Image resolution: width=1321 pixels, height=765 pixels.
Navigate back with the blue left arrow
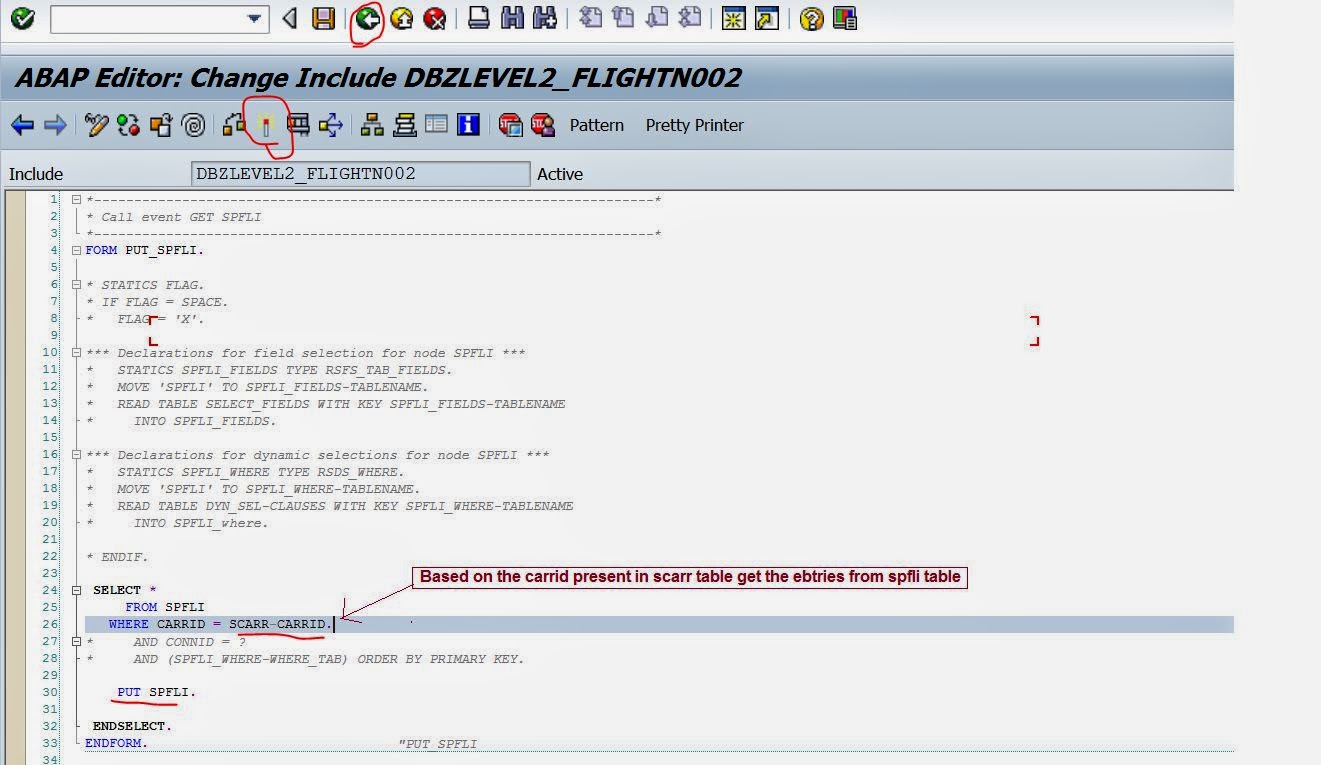pos(22,125)
